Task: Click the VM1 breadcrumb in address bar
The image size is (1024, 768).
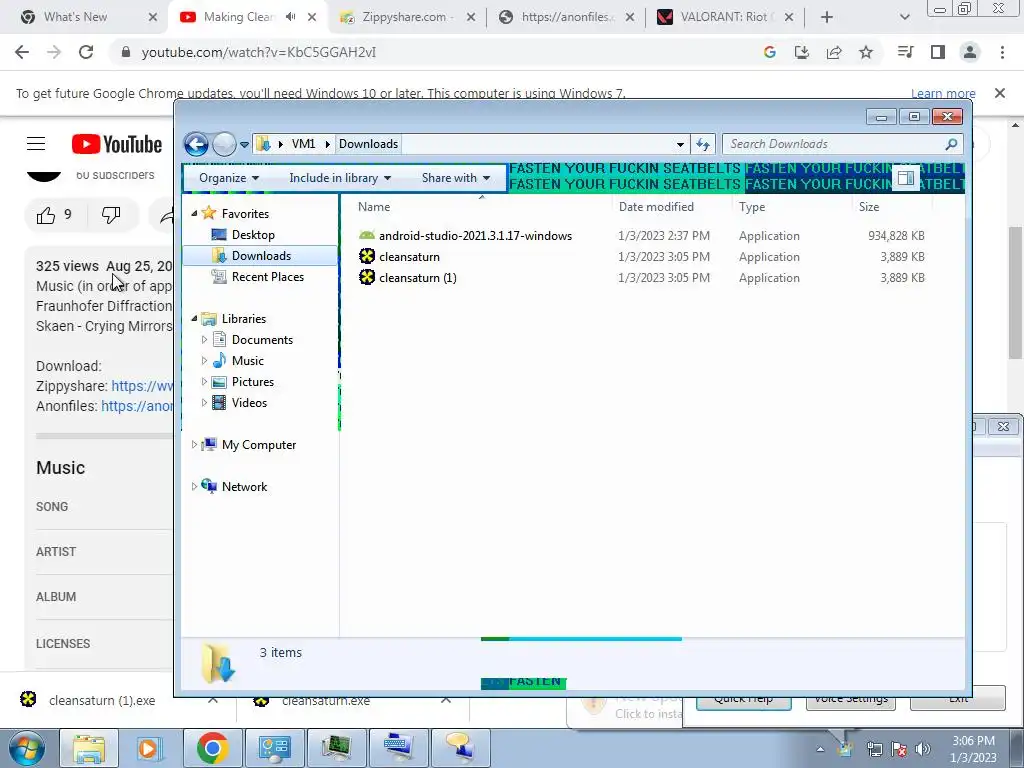Action: pyautogui.click(x=303, y=144)
